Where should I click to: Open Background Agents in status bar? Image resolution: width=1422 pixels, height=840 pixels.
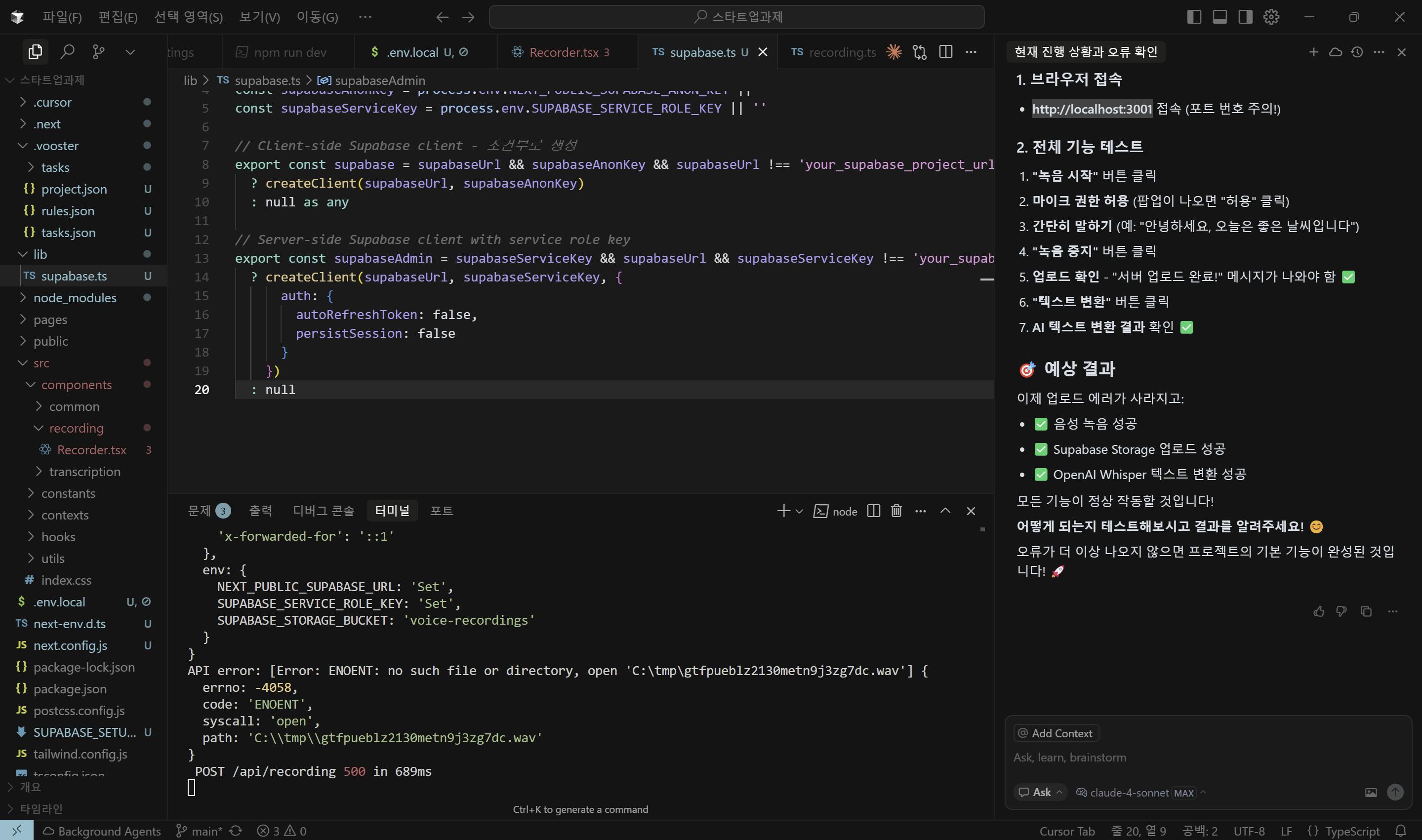102,831
